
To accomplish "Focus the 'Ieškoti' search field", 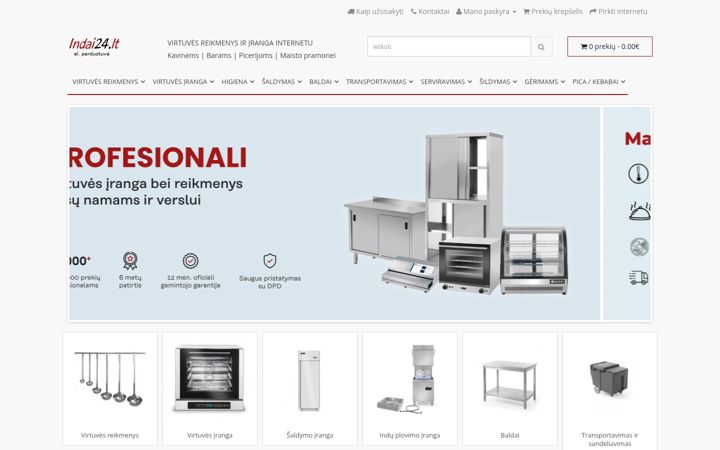I will 449,47.
